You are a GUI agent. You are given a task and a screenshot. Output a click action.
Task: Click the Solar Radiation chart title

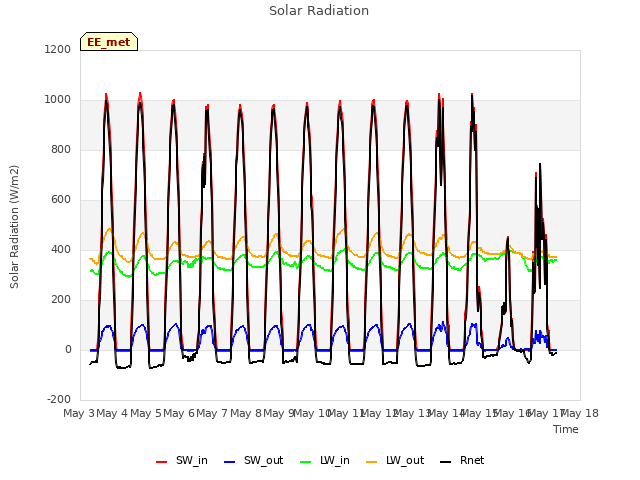[x=319, y=11]
